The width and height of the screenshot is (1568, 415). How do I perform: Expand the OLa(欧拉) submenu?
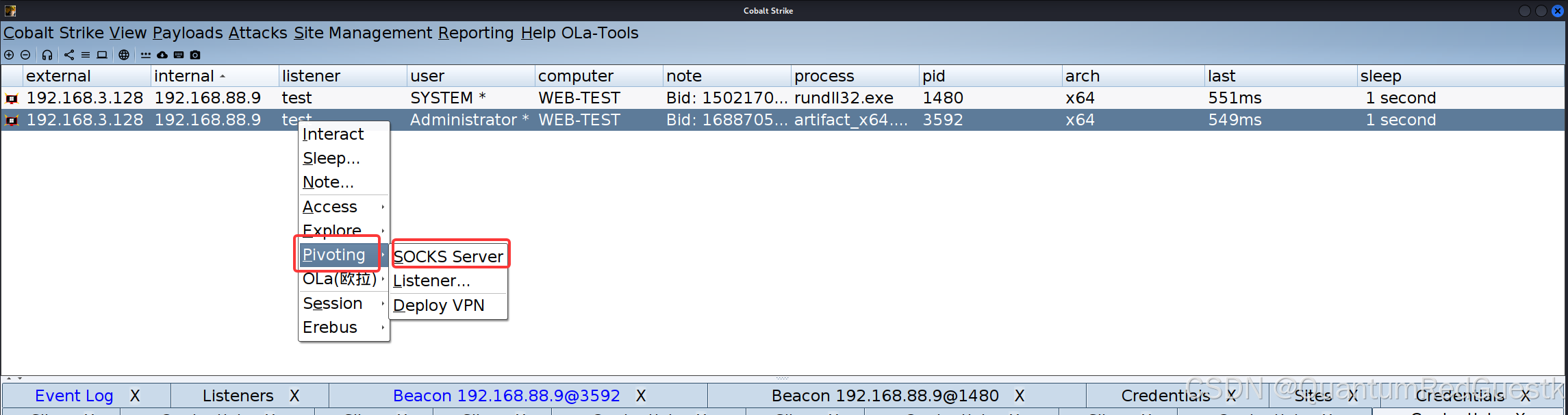[x=344, y=279]
